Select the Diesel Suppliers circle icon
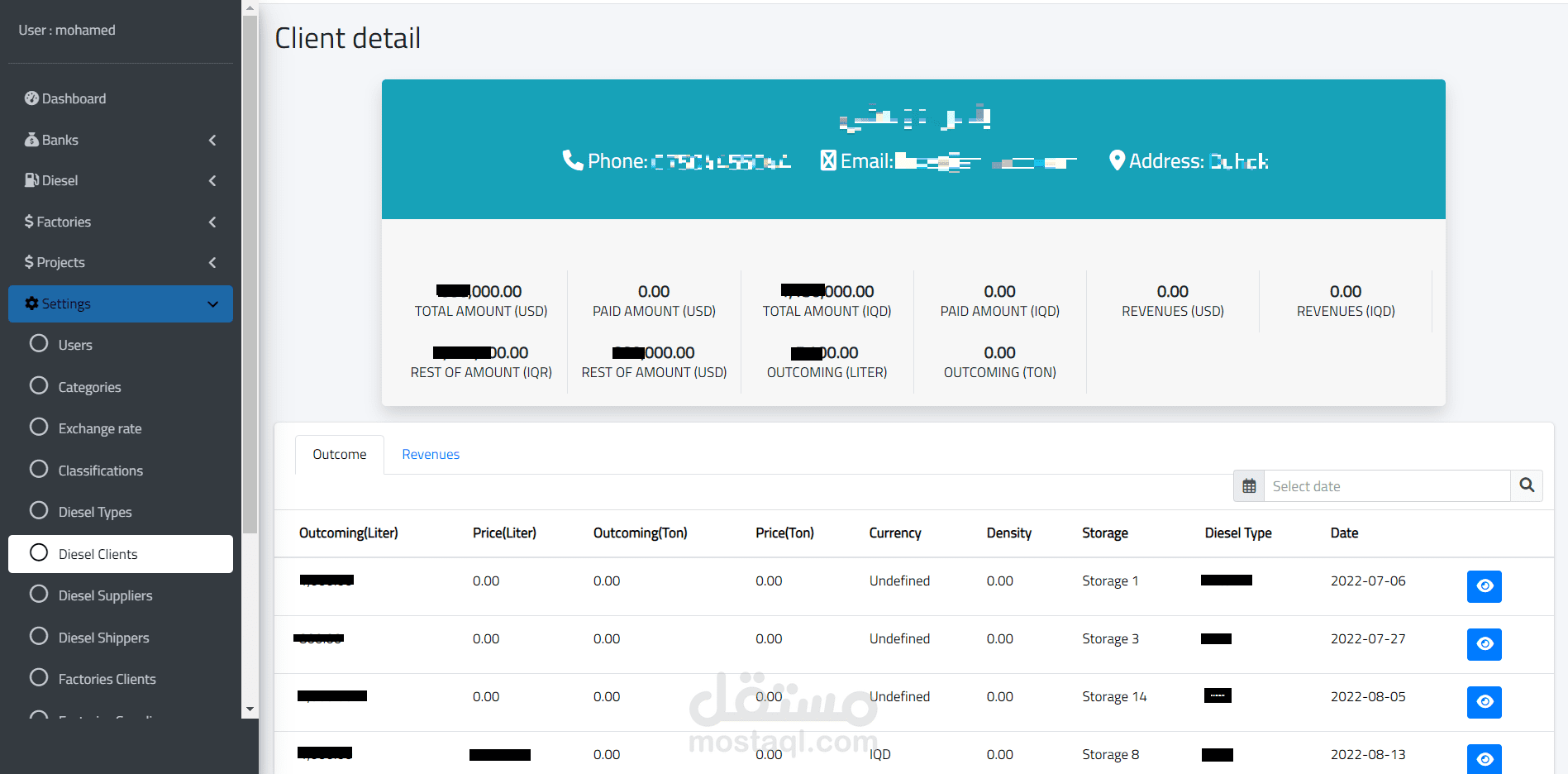This screenshot has height=774, width=1568. click(39, 594)
